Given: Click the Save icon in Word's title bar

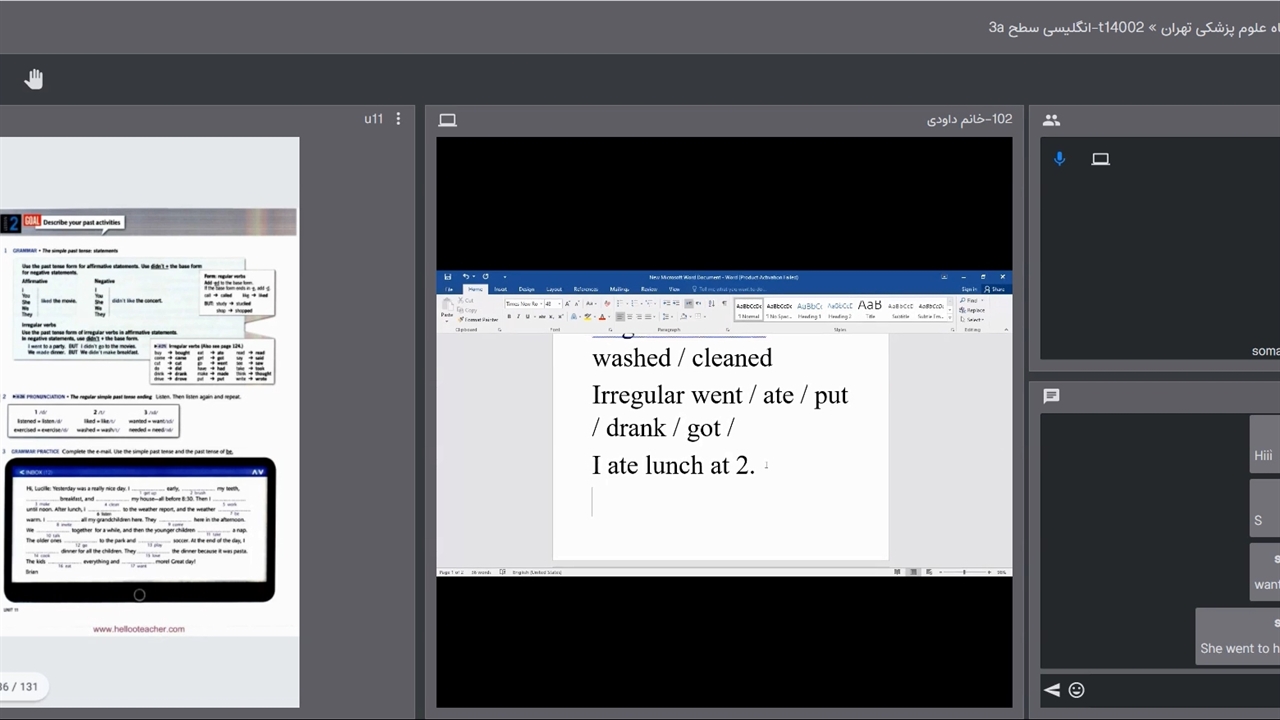Looking at the screenshot, I should [x=448, y=277].
